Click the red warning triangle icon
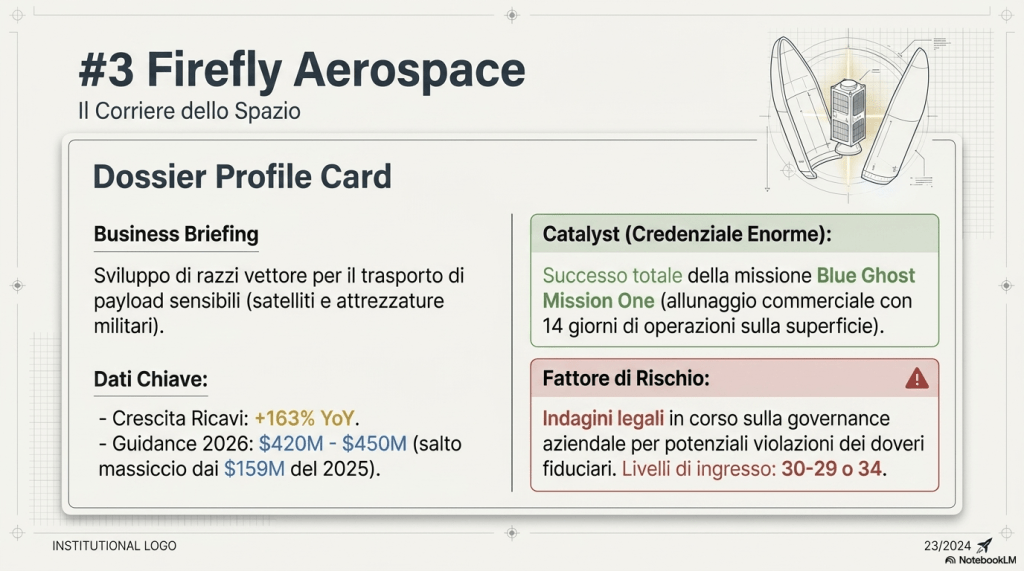The height and width of the screenshot is (571, 1024). pos(916,378)
